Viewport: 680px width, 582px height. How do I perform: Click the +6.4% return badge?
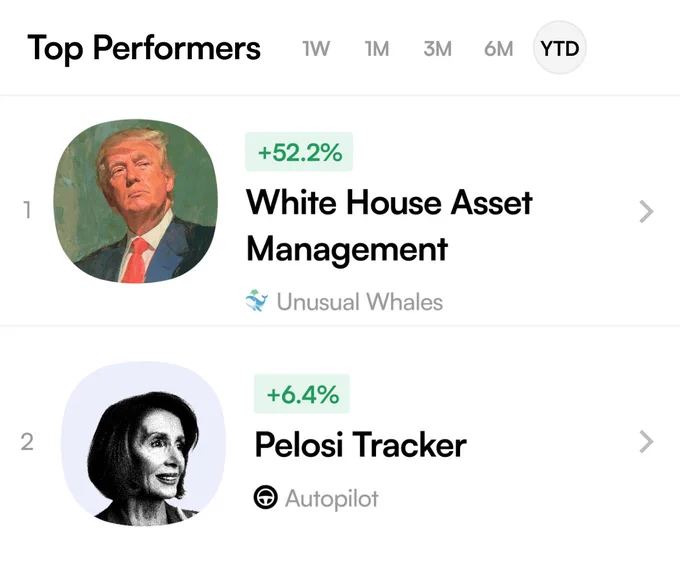[302, 394]
